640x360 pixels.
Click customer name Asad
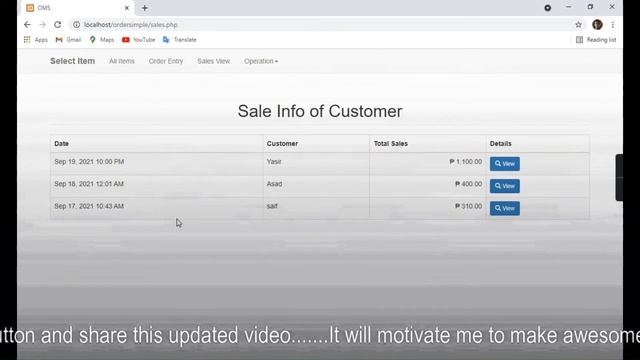point(274,184)
